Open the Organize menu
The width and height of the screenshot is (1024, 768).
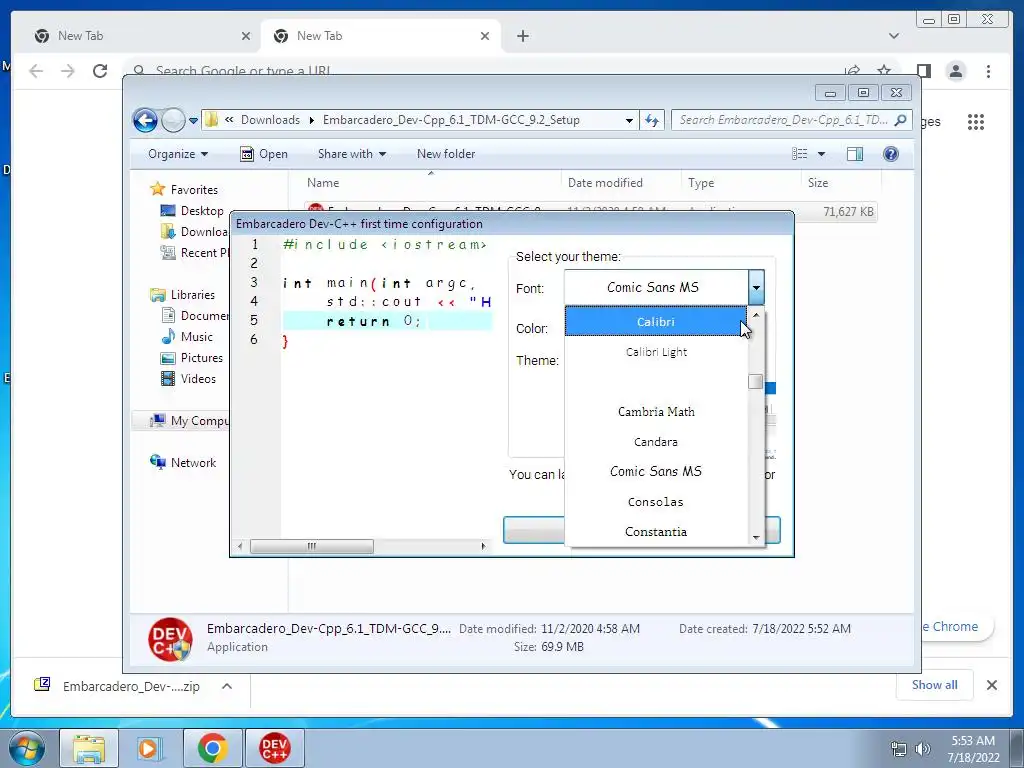(x=178, y=154)
